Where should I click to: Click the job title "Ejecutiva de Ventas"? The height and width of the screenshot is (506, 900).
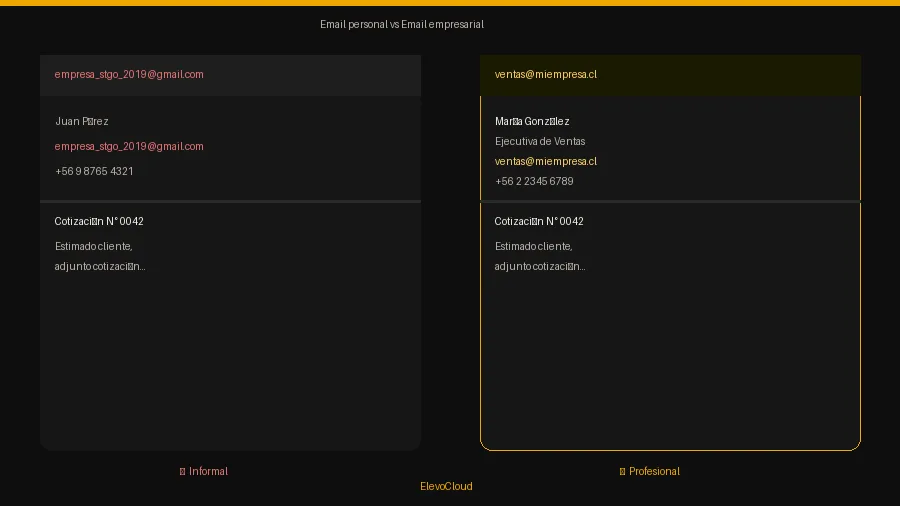540,142
